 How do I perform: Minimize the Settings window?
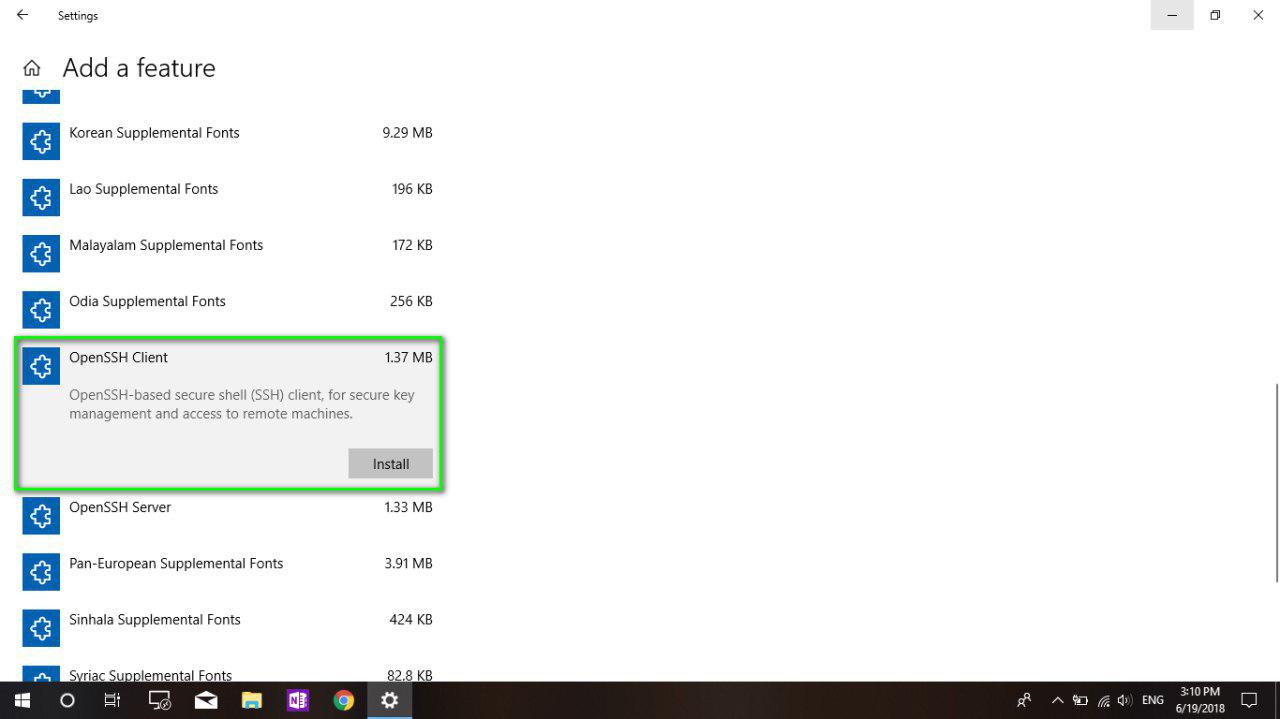(1172, 15)
